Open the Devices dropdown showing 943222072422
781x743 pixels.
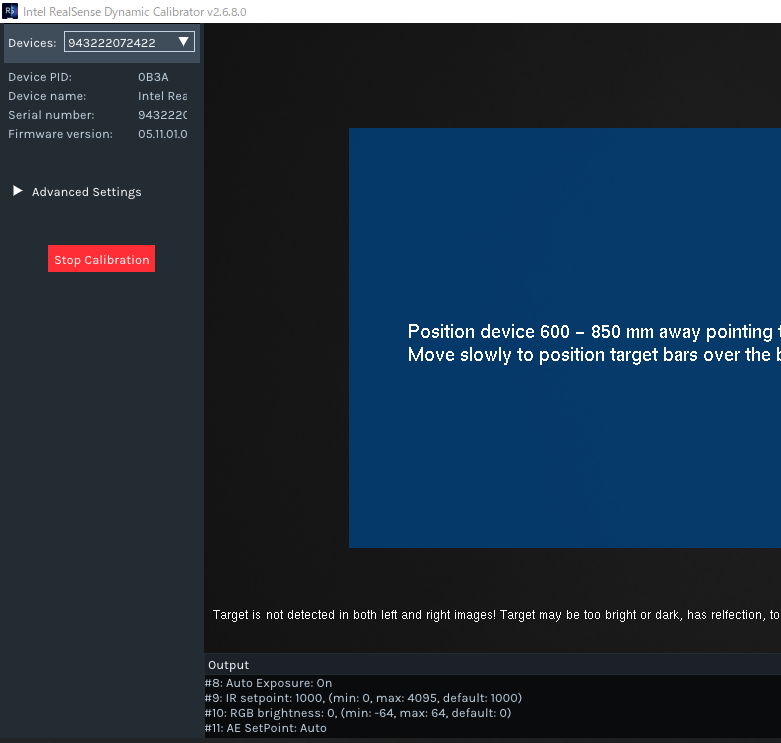129,42
